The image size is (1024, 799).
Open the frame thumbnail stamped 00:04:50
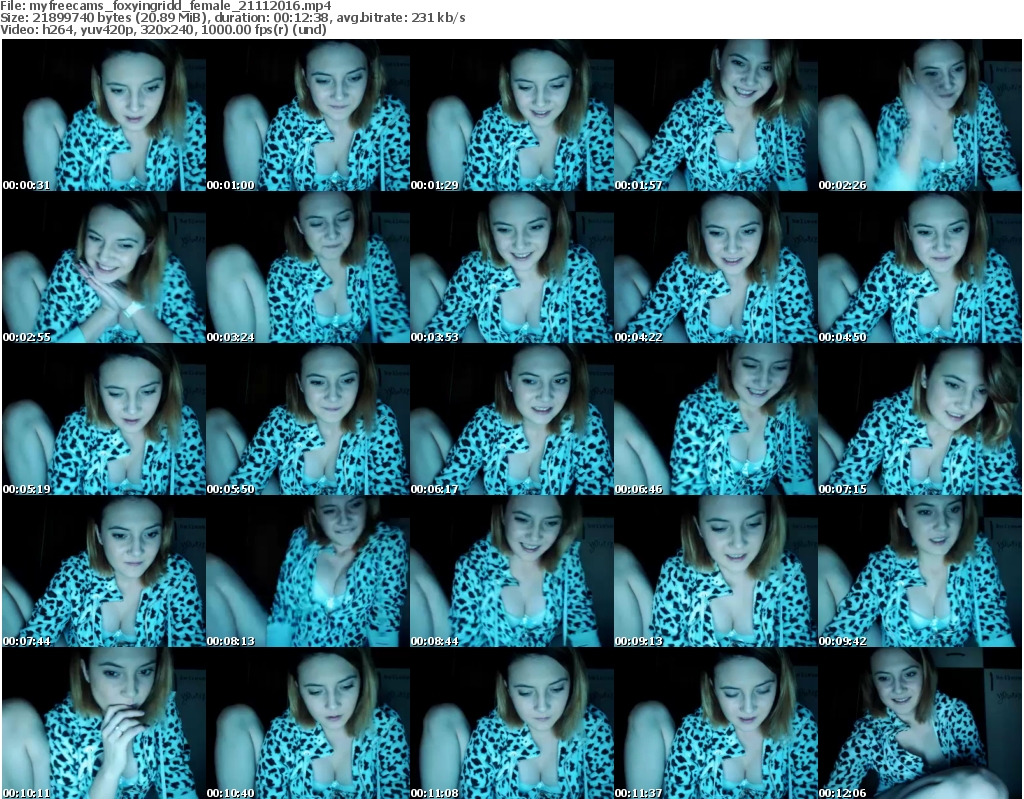(920, 267)
